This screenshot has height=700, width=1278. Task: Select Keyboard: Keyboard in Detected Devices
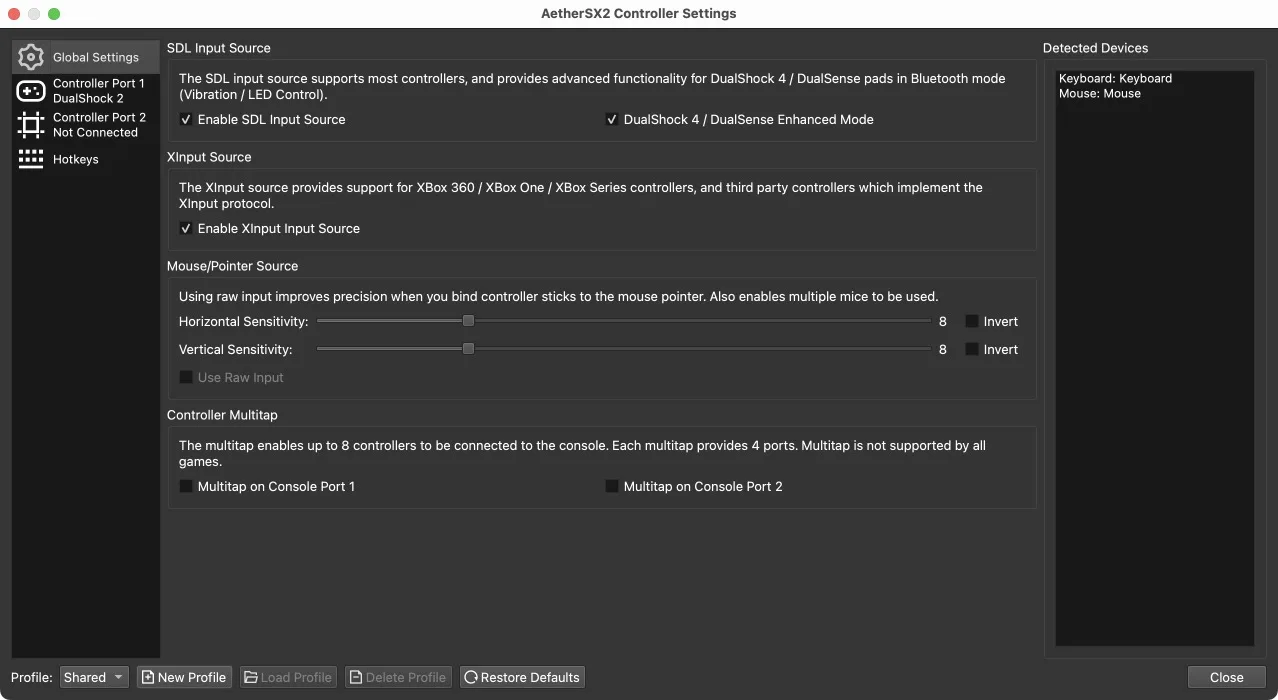pos(1115,78)
